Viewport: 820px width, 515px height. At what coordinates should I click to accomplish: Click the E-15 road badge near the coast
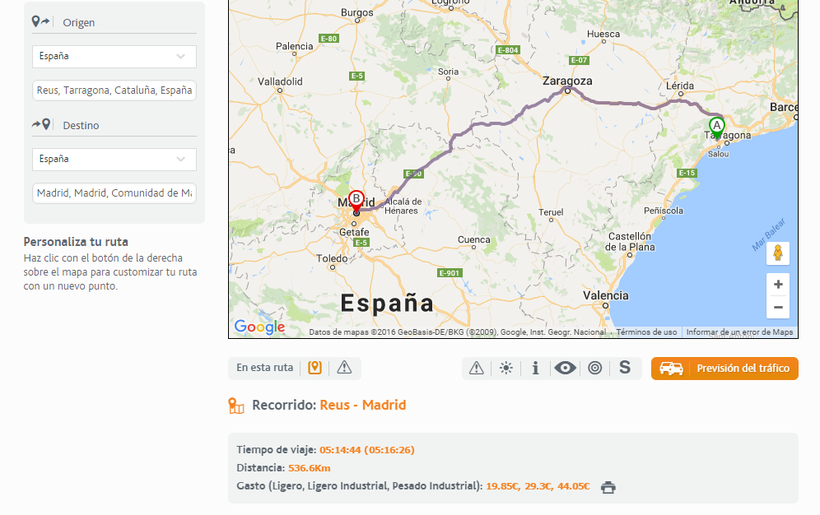point(687,173)
